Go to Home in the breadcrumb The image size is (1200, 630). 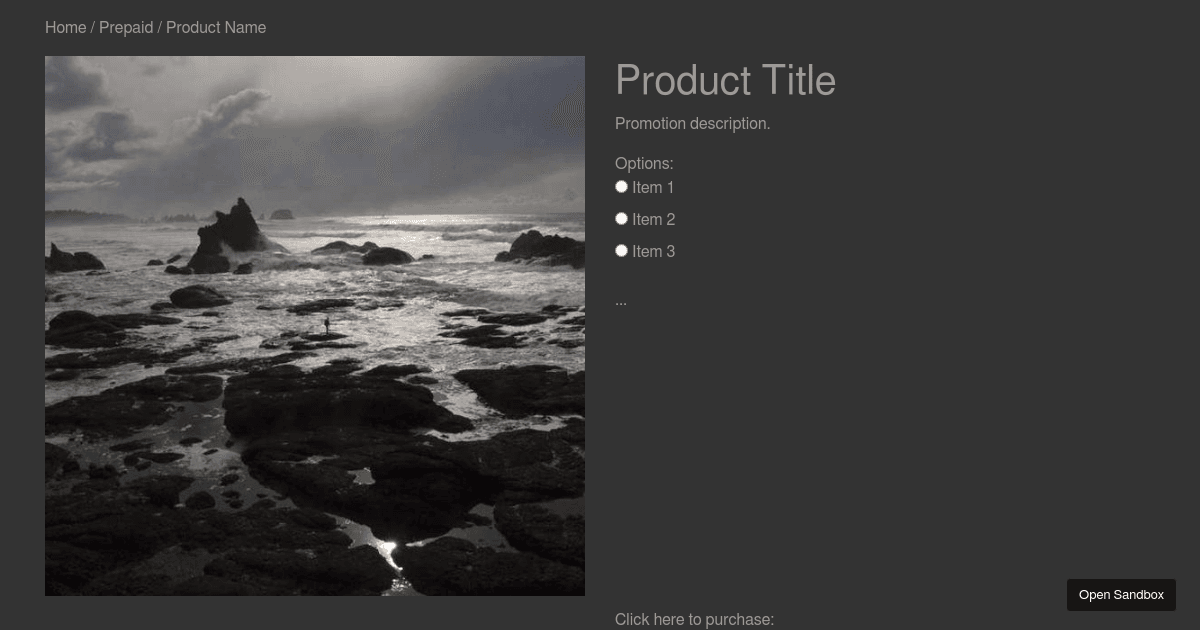click(x=65, y=27)
